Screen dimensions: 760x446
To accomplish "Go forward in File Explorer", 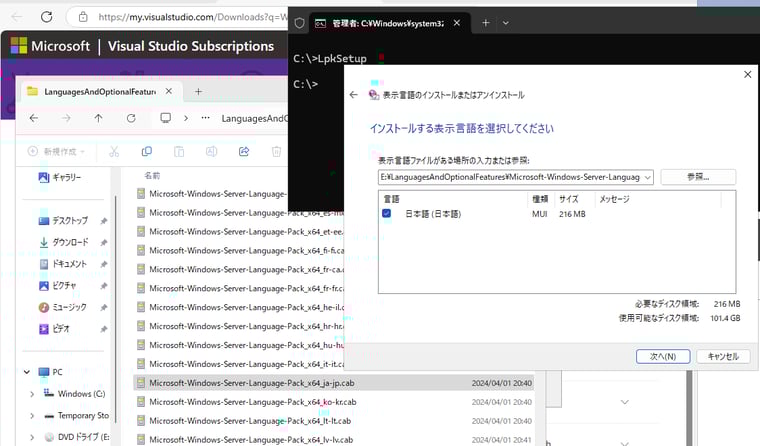I will click(x=66, y=118).
